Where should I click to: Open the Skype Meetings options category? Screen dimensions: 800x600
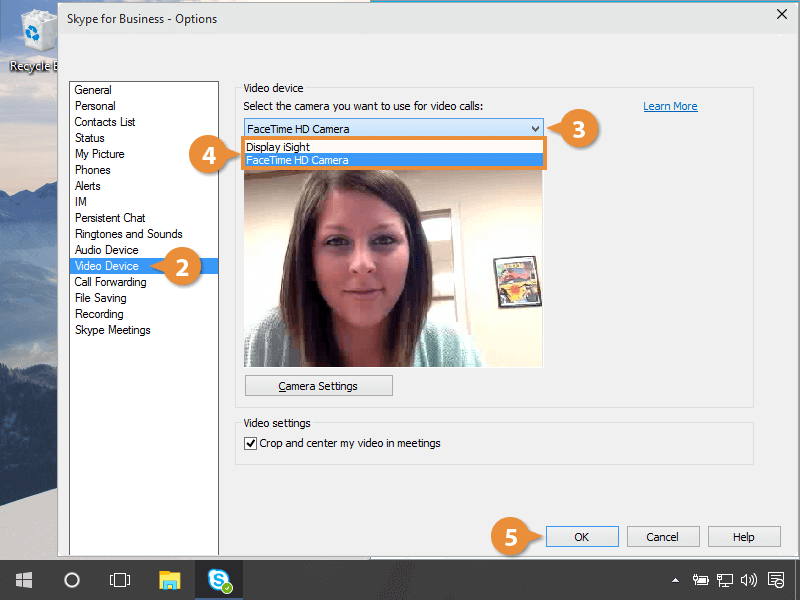113,330
